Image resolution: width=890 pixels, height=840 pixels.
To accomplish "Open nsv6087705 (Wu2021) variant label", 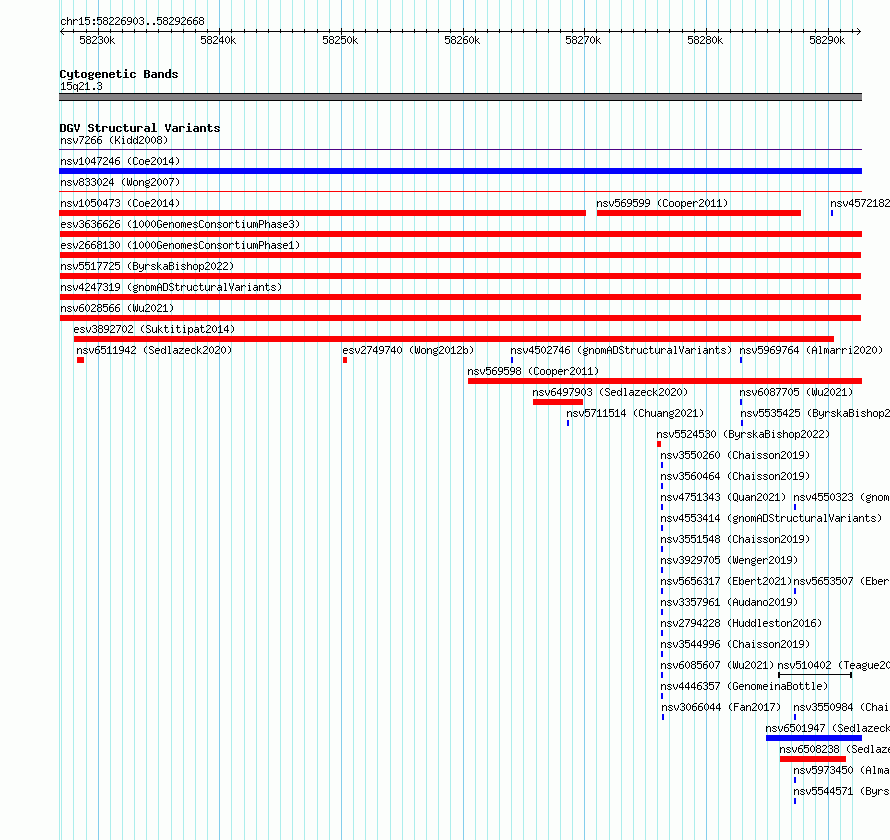I will [796, 392].
